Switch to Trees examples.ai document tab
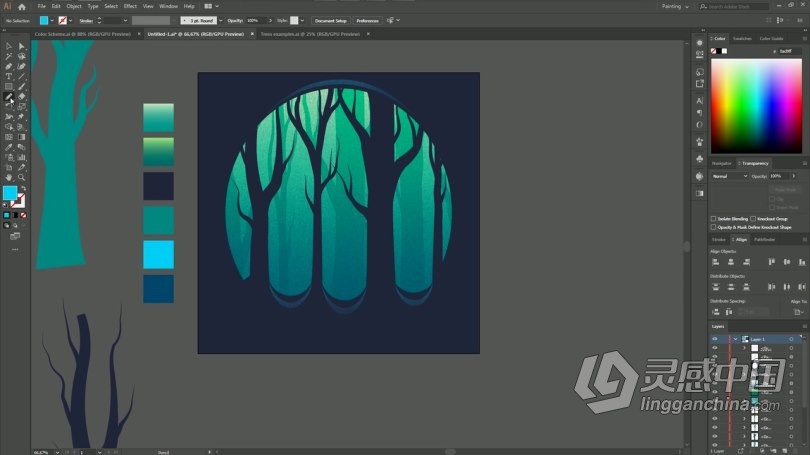 [310, 34]
